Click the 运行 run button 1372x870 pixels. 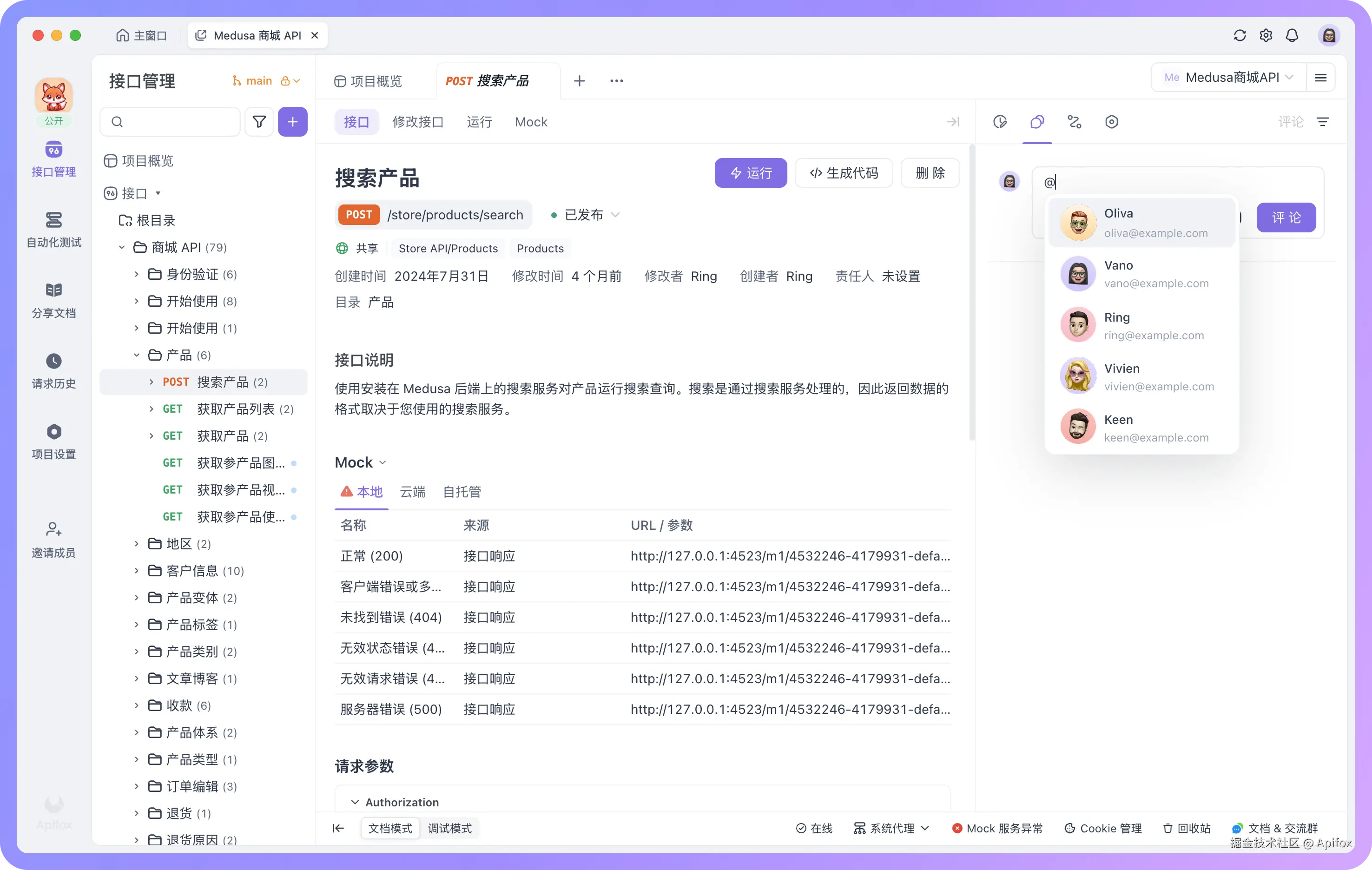pos(751,172)
